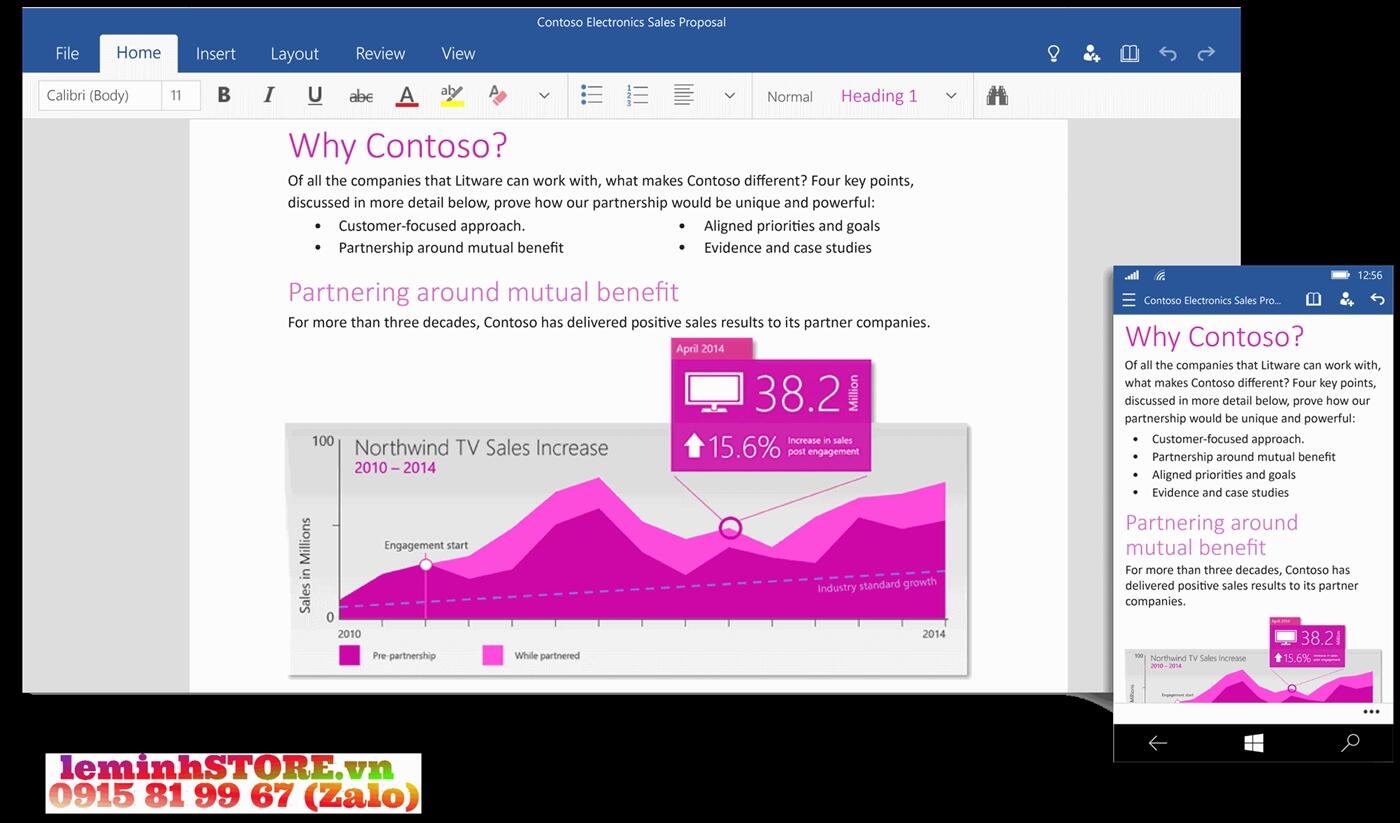Select the Northwind TV Sales chart image
1400x823 pixels.
tap(628, 550)
